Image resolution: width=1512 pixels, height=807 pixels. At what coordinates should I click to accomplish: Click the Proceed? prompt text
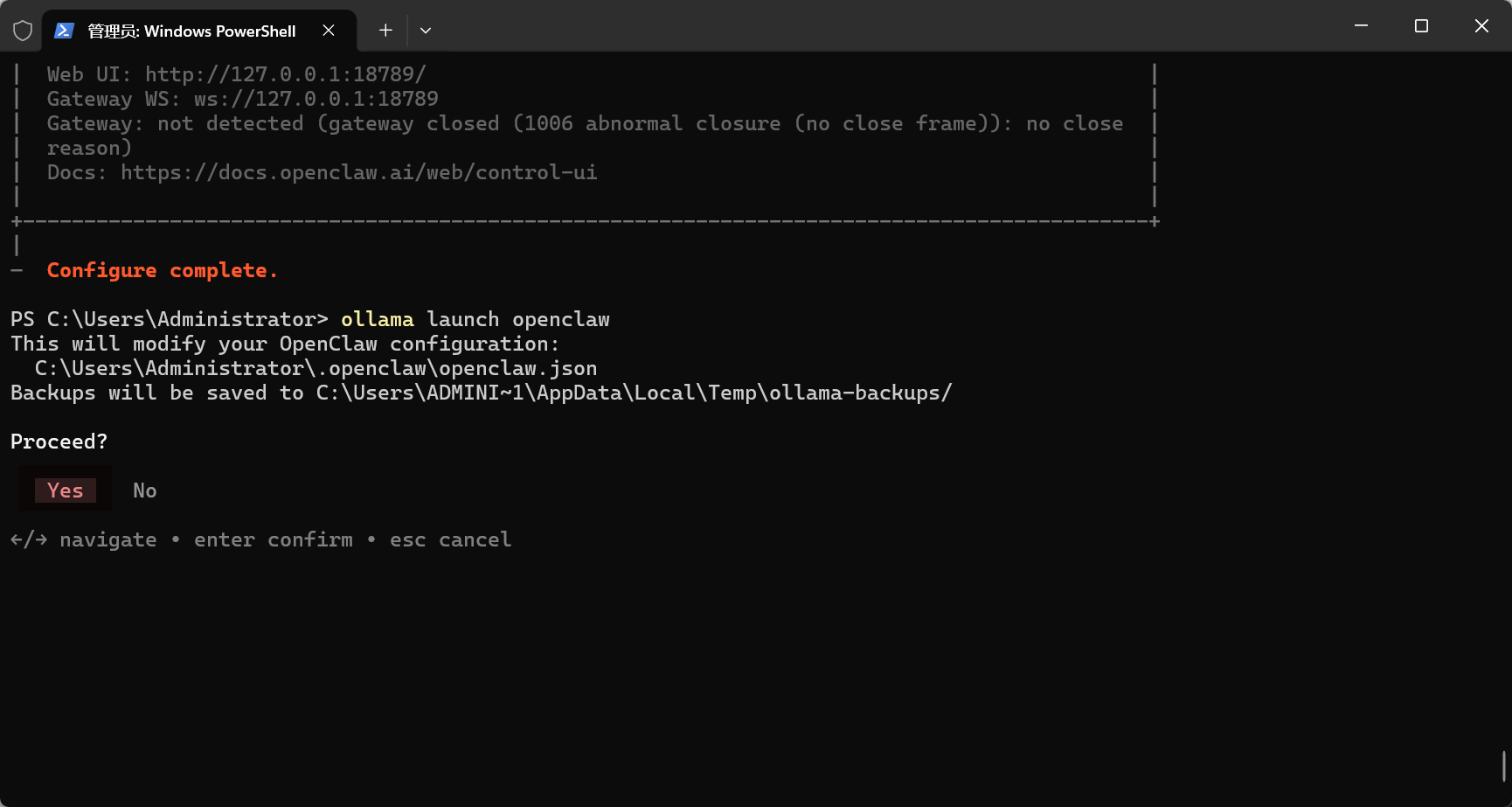click(59, 442)
